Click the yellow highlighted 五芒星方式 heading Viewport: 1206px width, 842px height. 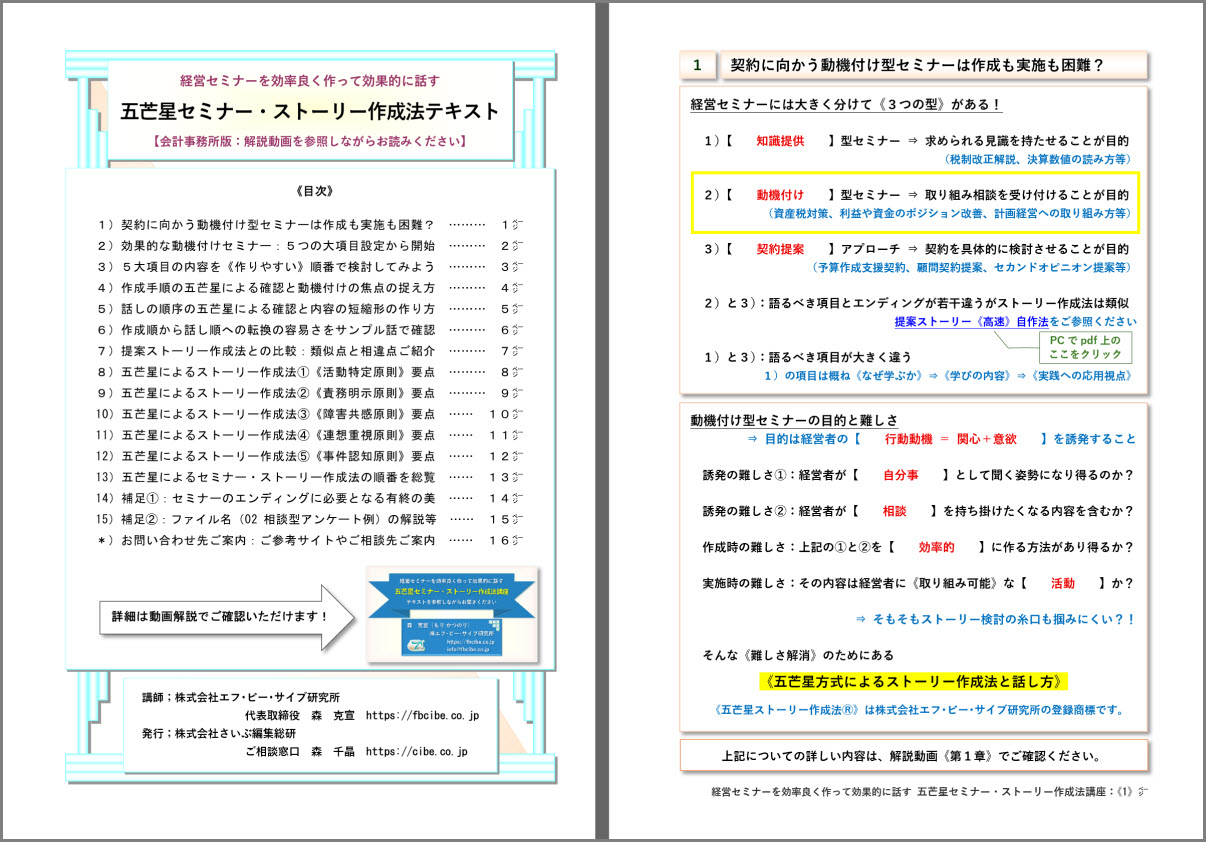911,682
